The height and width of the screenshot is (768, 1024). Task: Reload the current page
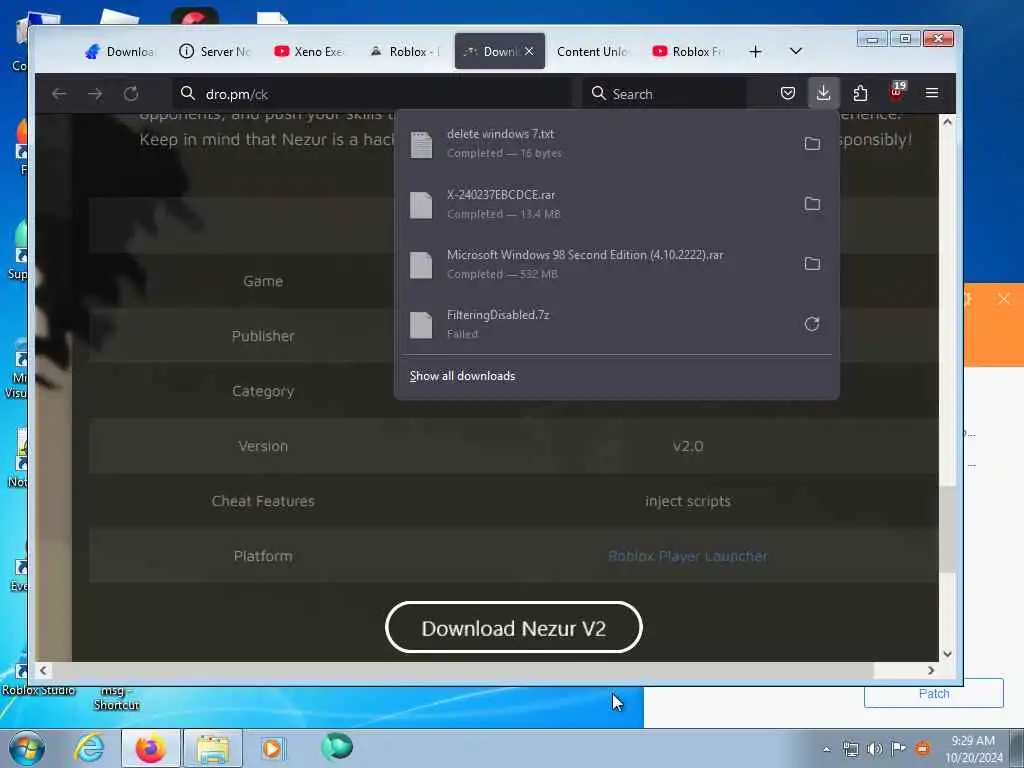131,94
